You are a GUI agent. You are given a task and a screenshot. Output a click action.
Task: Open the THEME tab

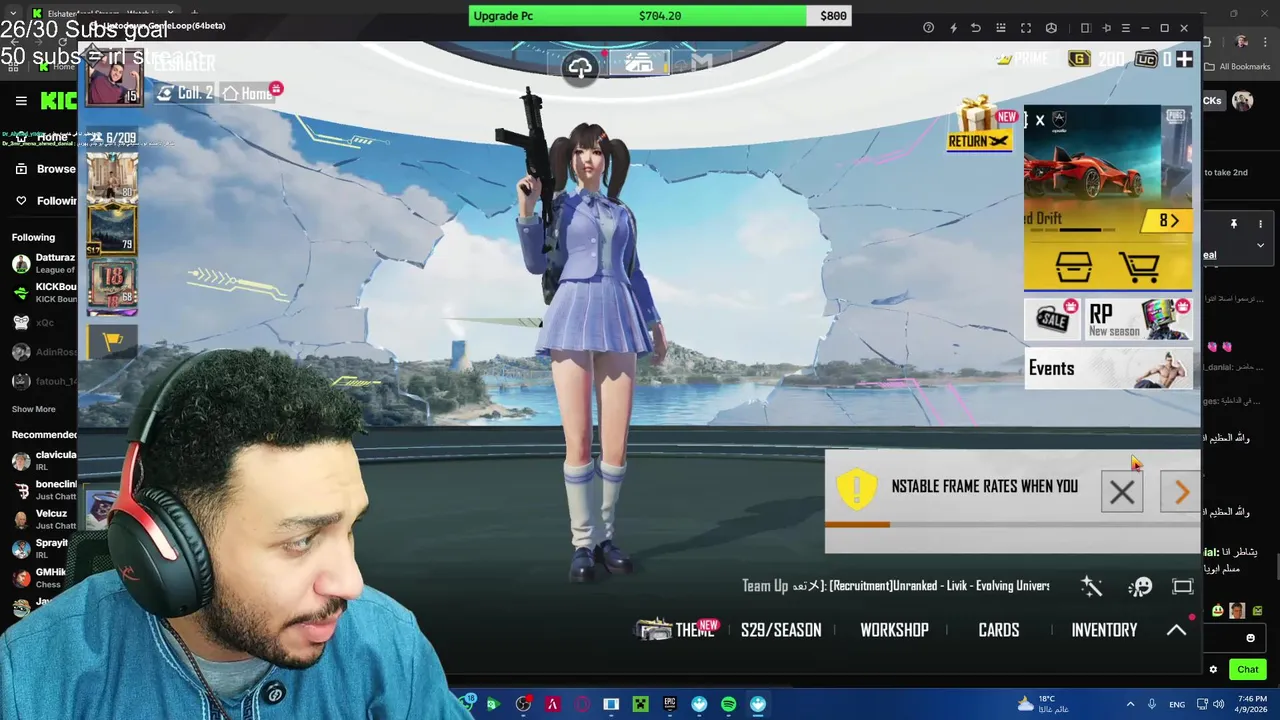pyautogui.click(x=677, y=630)
